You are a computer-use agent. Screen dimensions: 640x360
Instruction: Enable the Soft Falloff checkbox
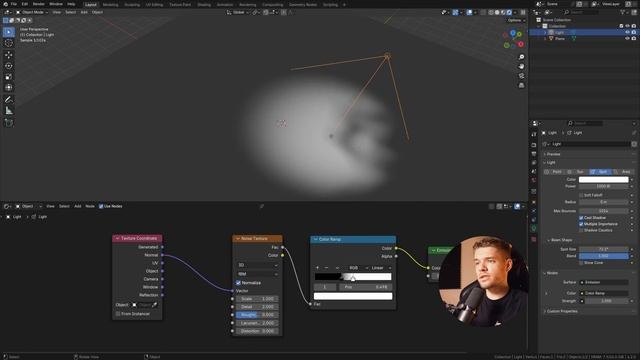[581, 195]
